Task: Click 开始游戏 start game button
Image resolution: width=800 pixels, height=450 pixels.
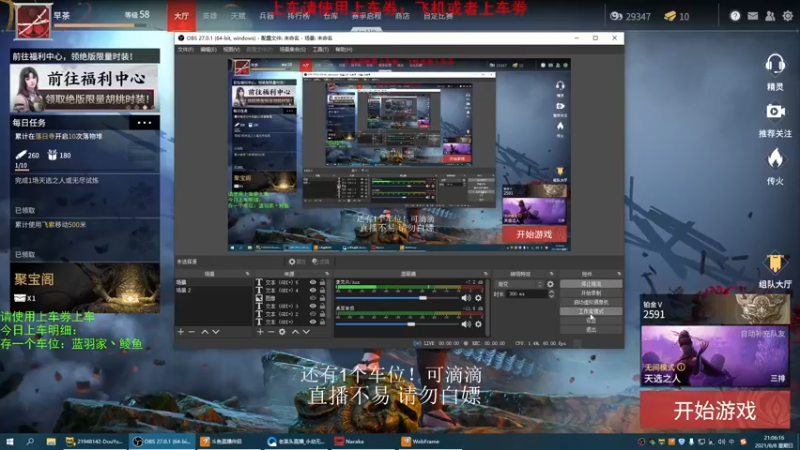Action: pyautogui.click(x=715, y=410)
